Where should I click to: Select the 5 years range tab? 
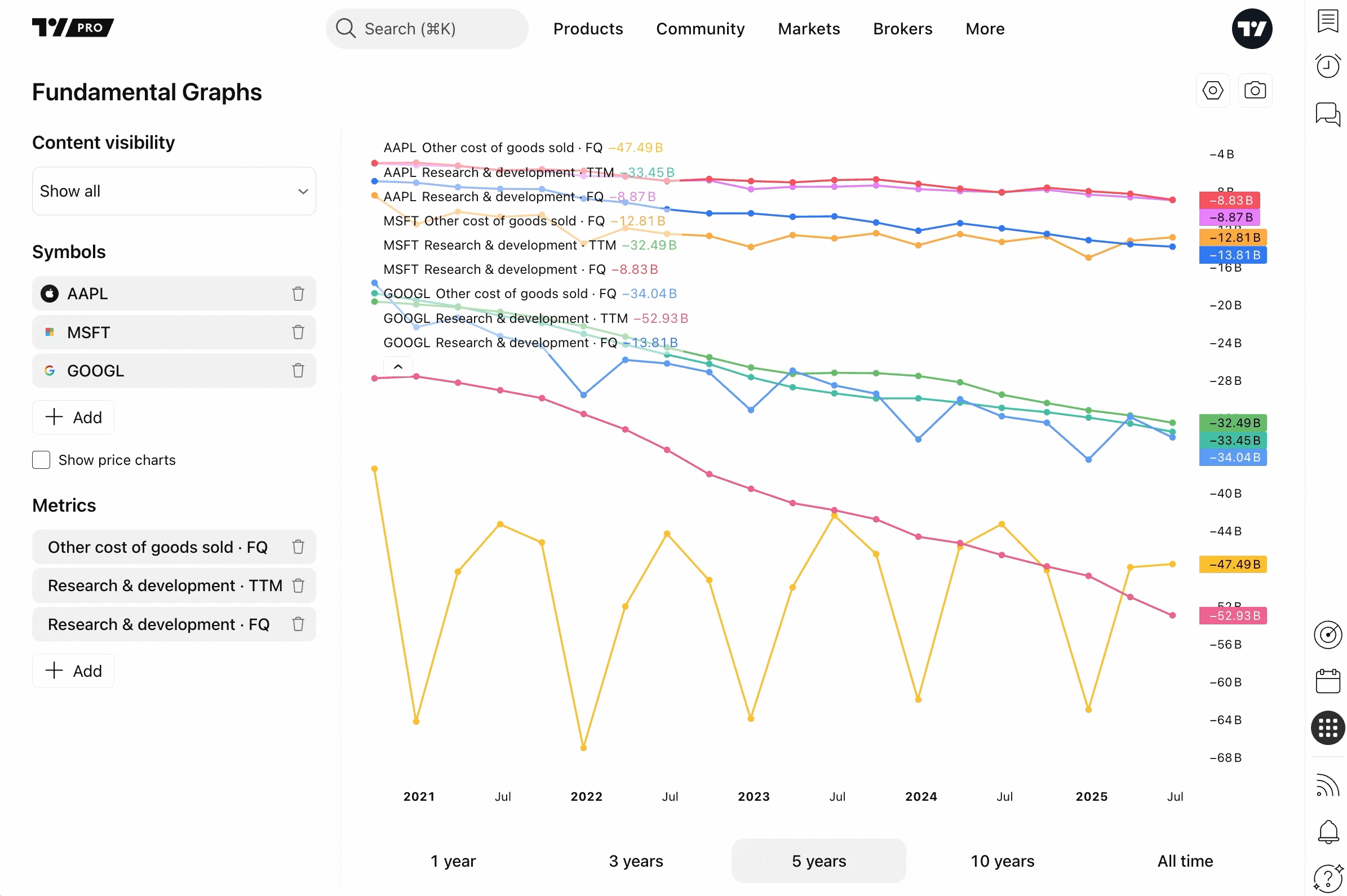pos(818,860)
